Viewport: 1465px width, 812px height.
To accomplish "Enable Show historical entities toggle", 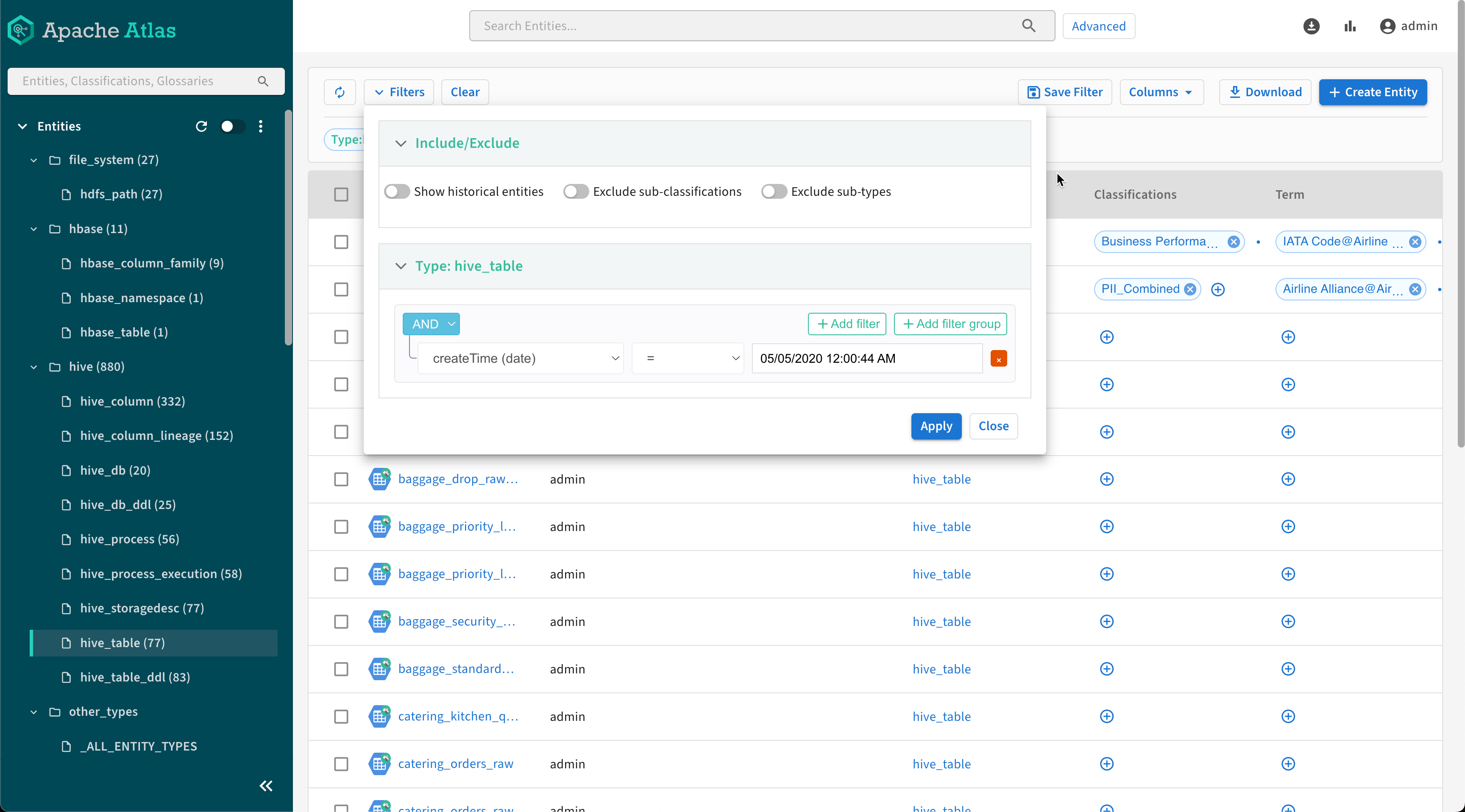I will click(397, 192).
